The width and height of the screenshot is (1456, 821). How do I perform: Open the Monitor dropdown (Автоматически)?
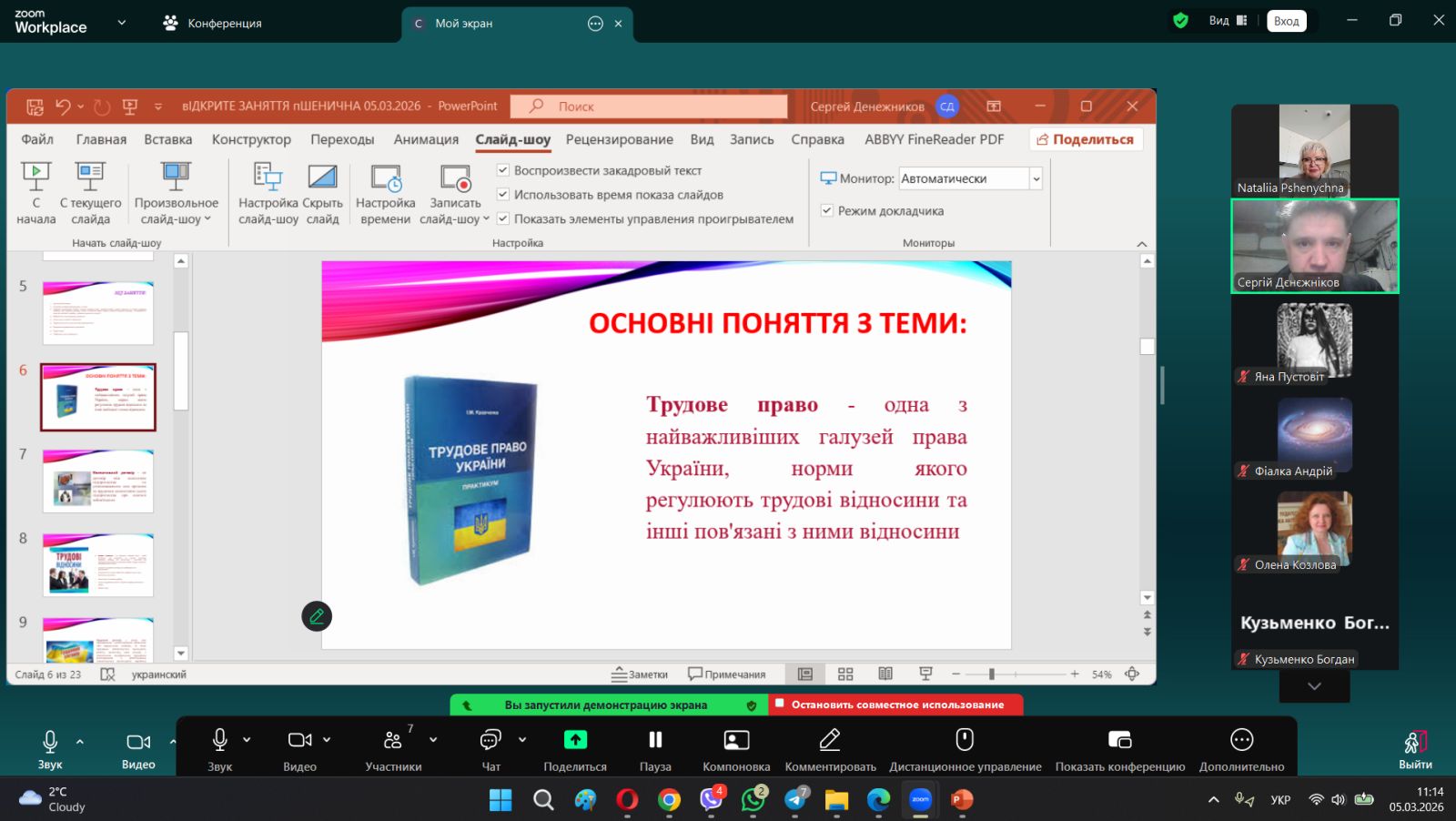pyautogui.click(x=1036, y=179)
